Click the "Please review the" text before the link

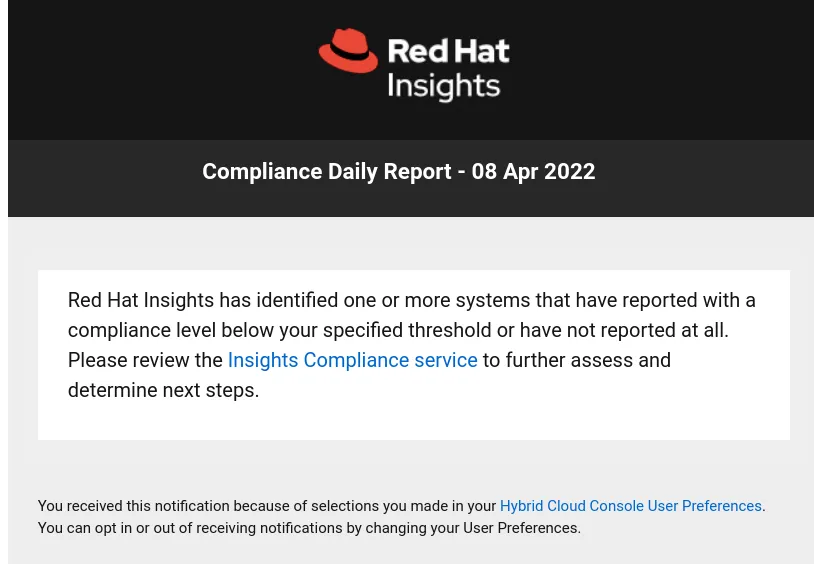coord(145,360)
